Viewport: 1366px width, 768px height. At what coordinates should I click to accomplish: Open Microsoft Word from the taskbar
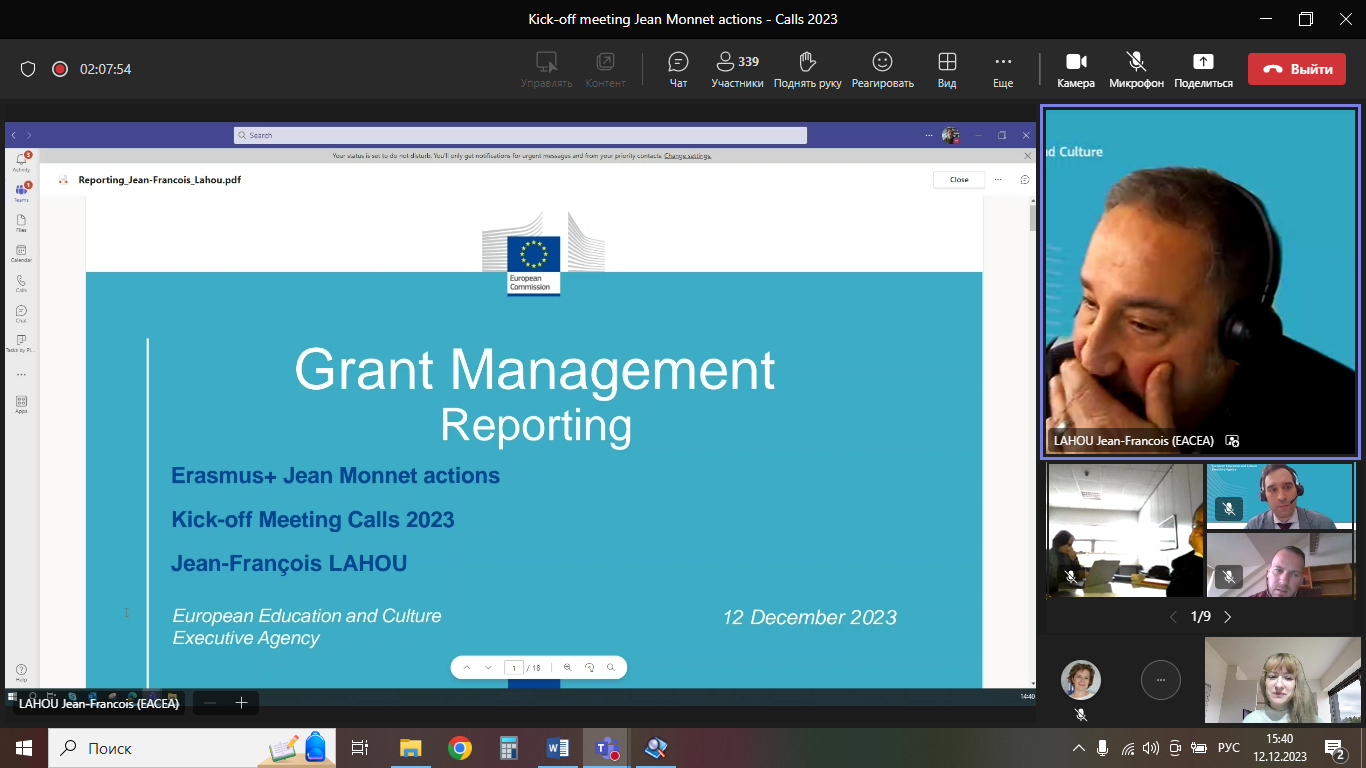click(557, 748)
